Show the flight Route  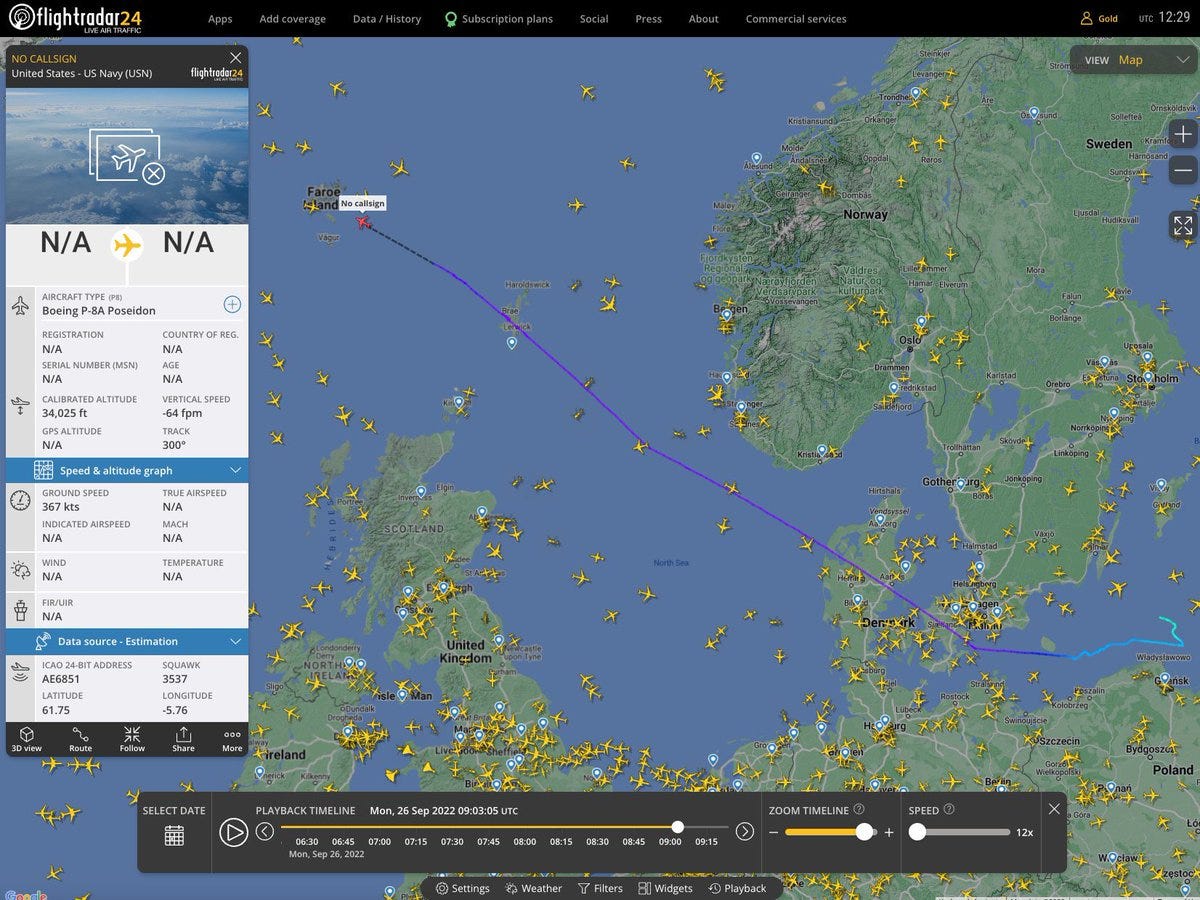[x=80, y=739]
